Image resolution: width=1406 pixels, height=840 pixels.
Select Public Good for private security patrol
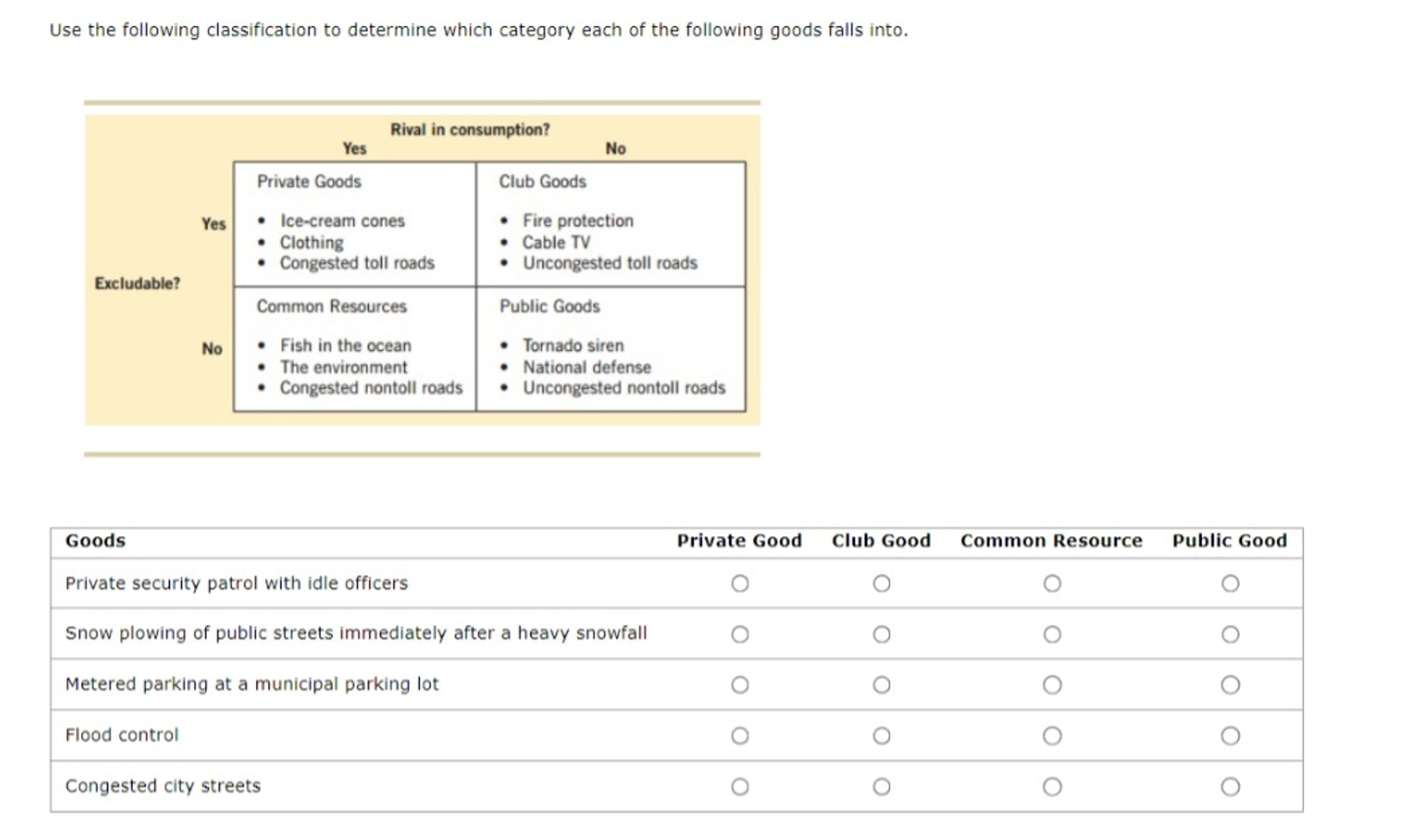(x=1230, y=583)
